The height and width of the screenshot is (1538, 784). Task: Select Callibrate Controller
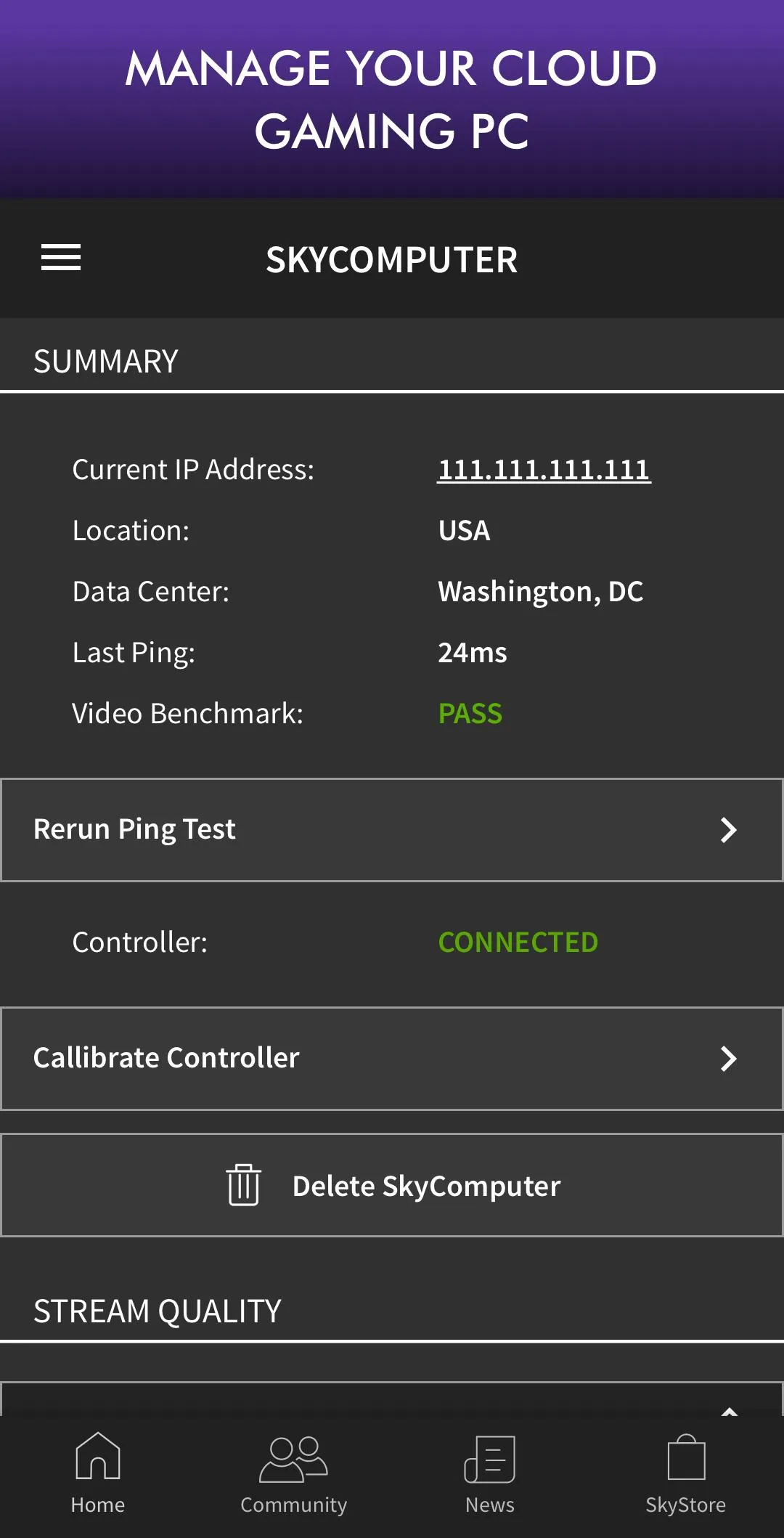tap(392, 1059)
